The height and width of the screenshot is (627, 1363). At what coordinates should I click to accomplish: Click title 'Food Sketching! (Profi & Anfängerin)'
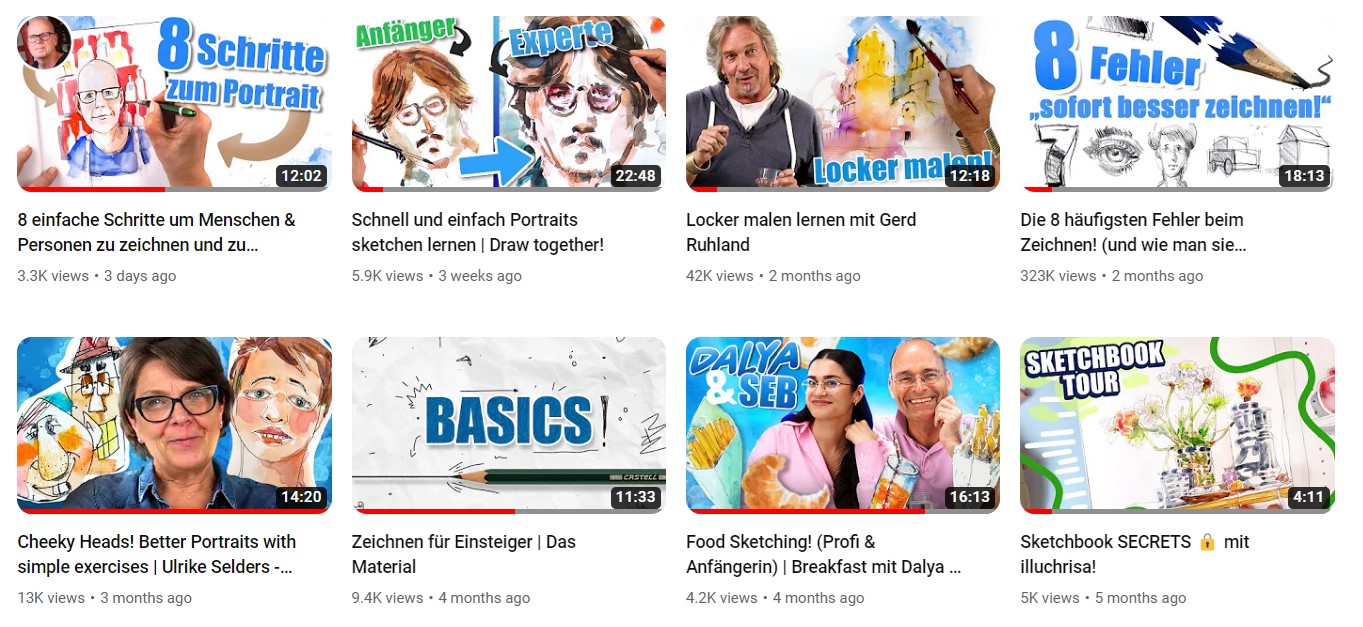pos(824,554)
